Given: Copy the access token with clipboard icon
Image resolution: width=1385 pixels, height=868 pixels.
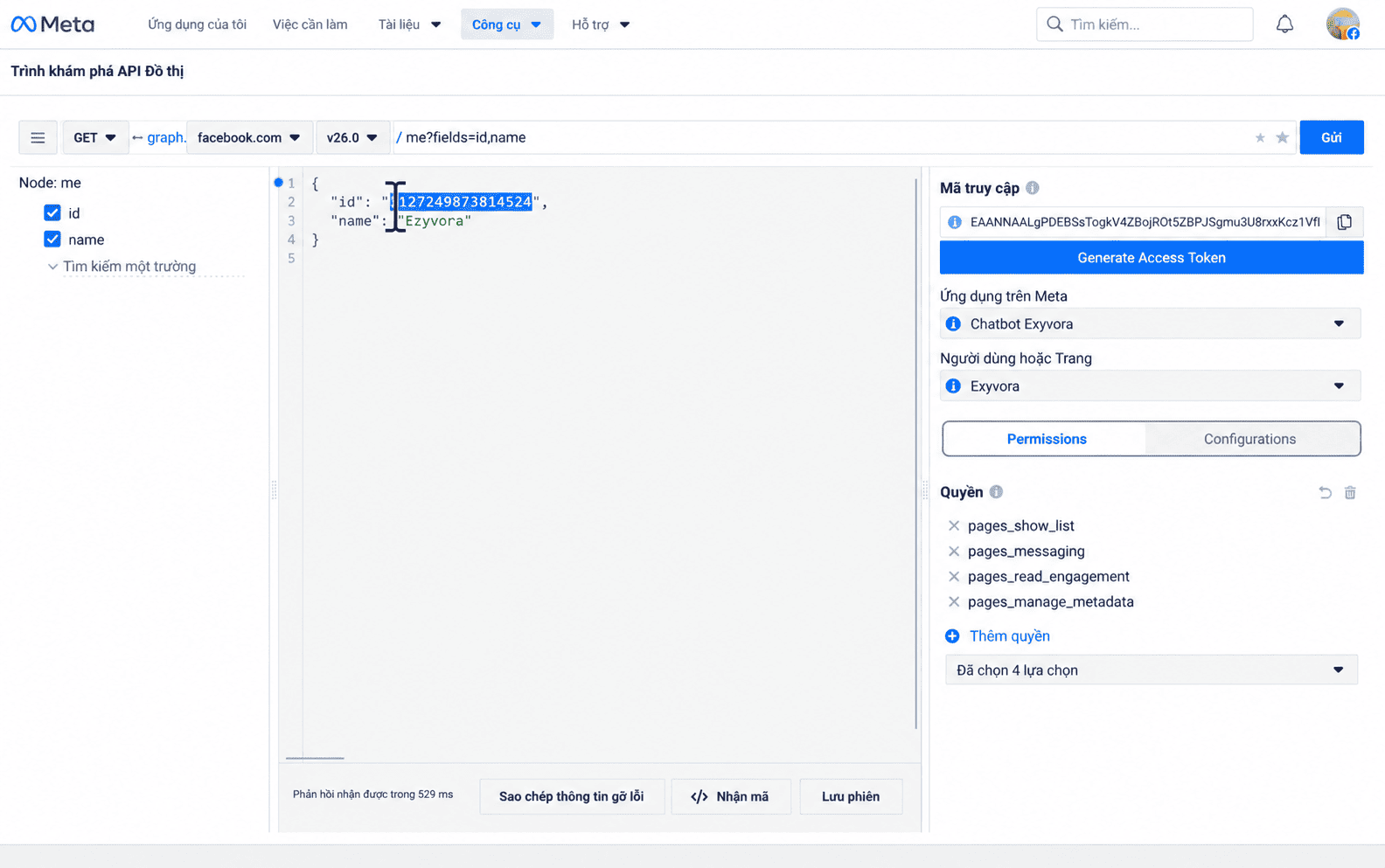Looking at the screenshot, I should point(1345,222).
